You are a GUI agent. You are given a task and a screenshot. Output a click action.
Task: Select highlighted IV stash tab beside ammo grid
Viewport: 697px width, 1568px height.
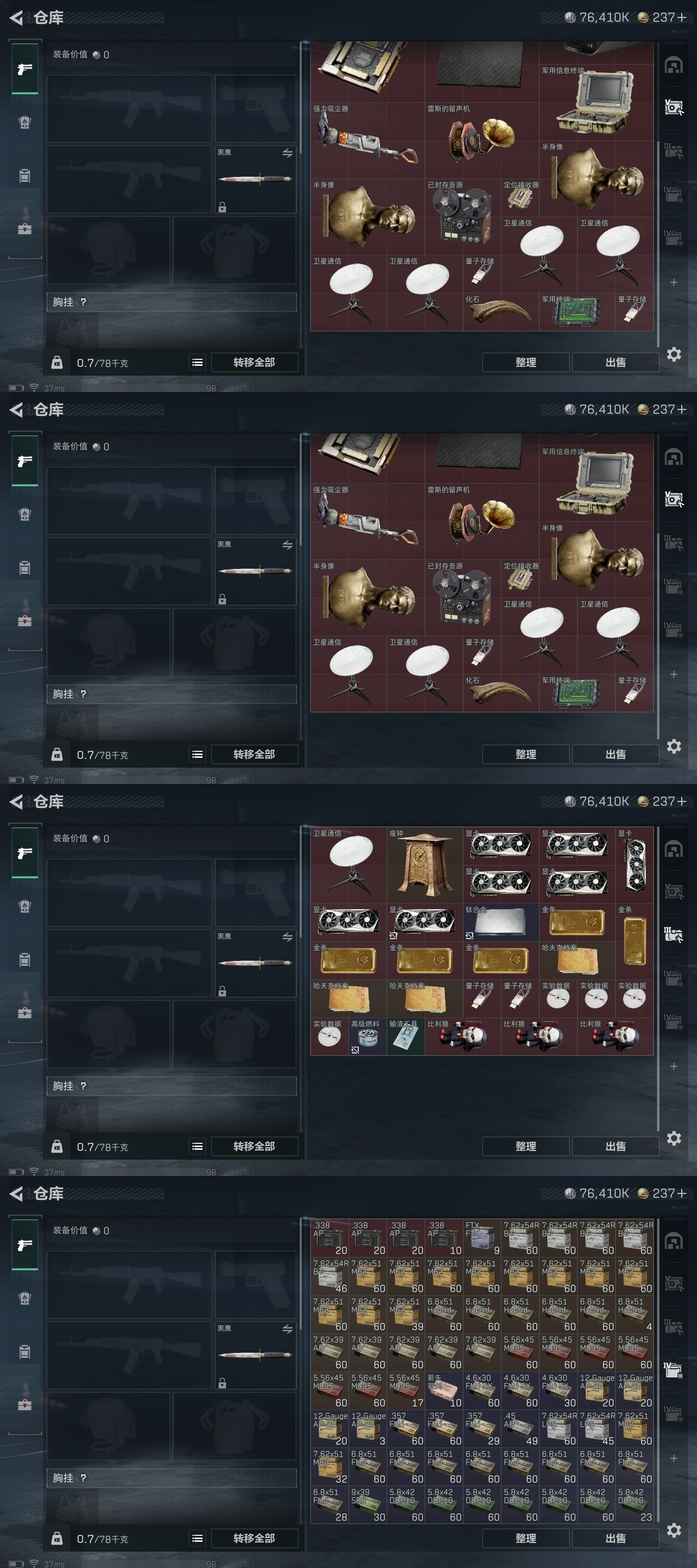(673, 1370)
